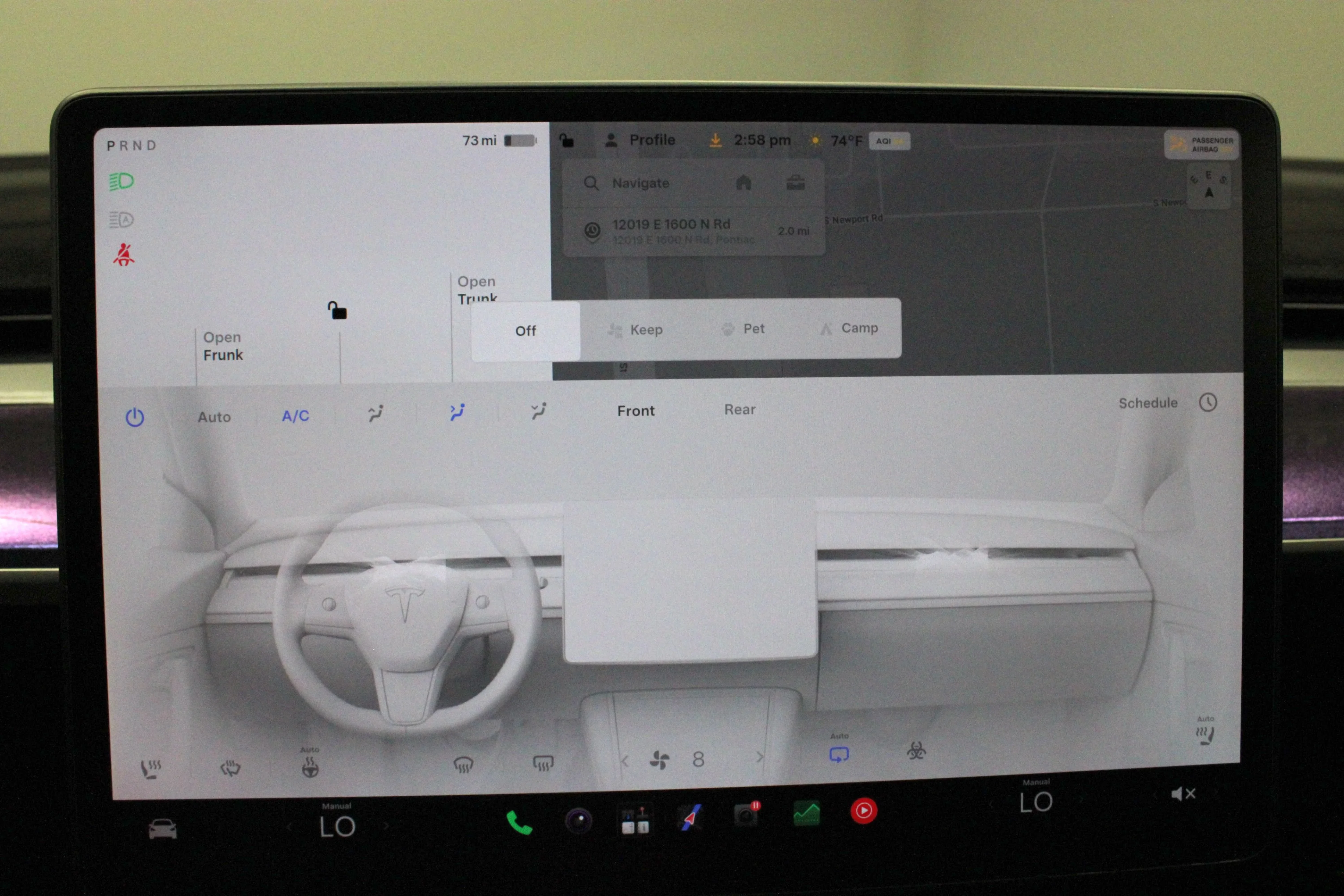The image size is (1344, 896).
Task: Select Keep climate mode
Action: pos(635,330)
